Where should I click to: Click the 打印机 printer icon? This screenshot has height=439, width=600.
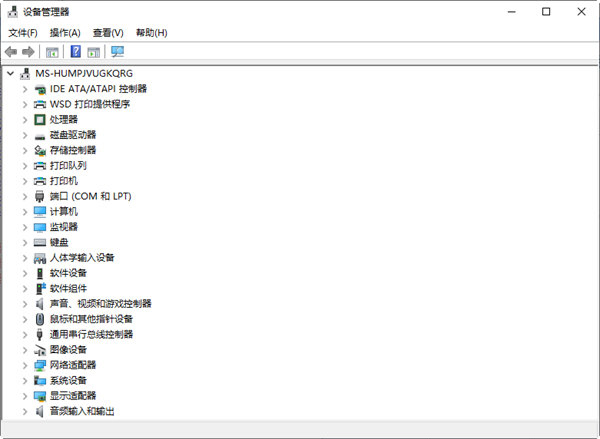coord(40,181)
